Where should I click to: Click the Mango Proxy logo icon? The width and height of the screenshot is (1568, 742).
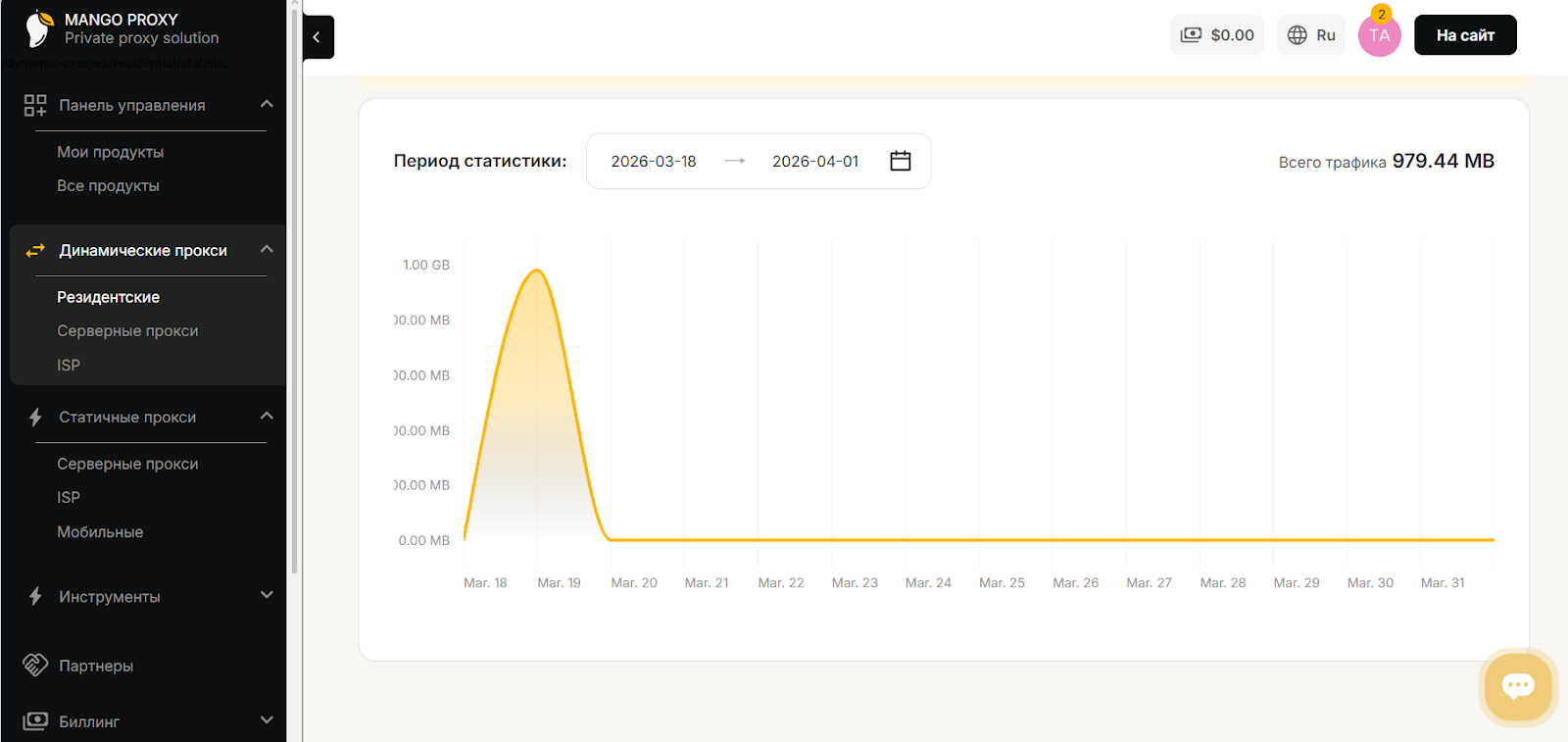(x=39, y=29)
